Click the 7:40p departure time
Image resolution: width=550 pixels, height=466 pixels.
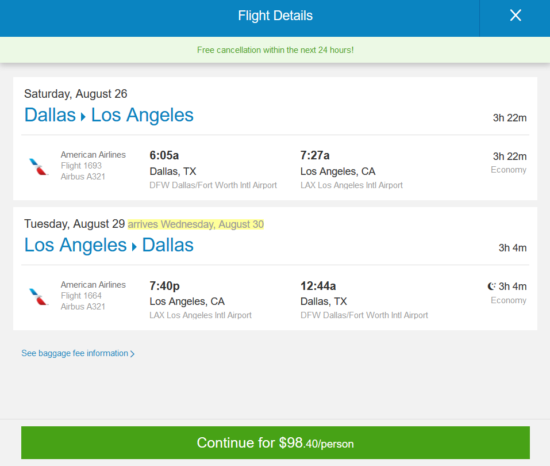(x=165, y=286)
